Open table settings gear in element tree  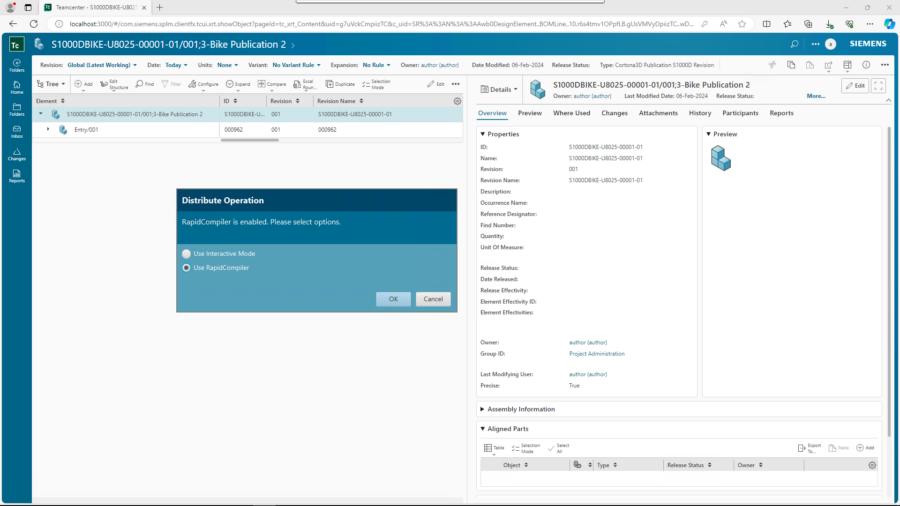(457, 101)
